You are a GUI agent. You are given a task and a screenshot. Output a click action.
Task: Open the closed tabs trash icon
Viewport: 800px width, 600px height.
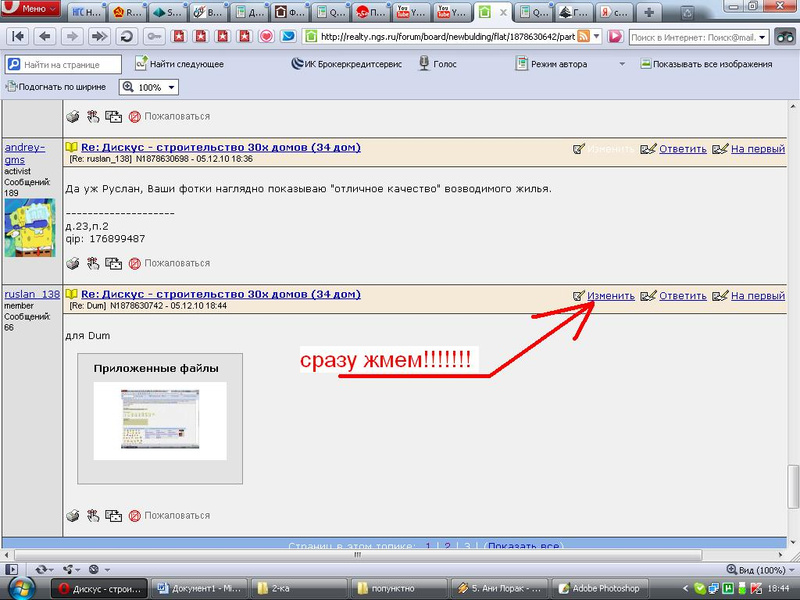(688, 13)
